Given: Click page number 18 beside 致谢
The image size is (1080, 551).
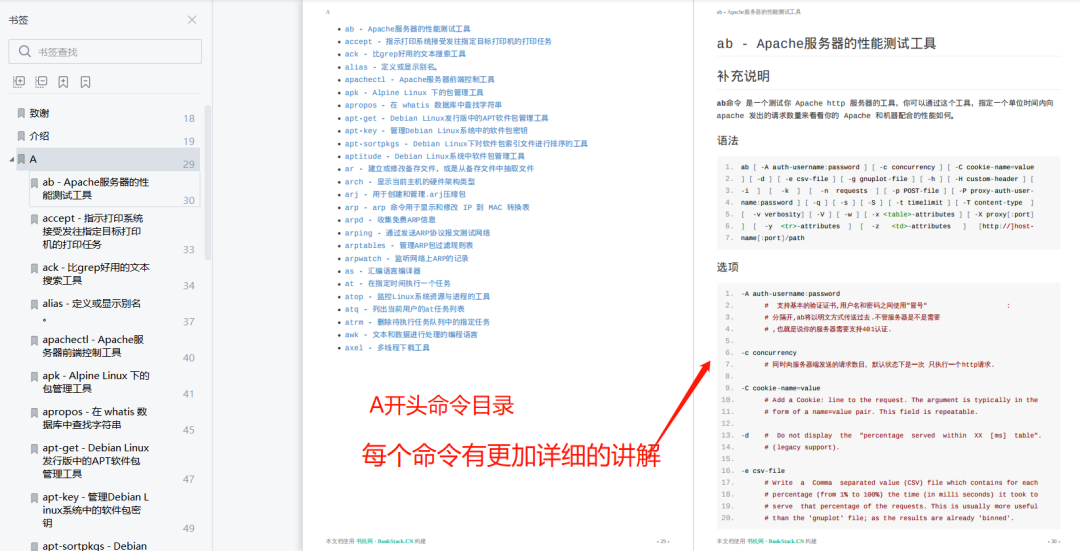Looking at the screenshot, I should pyautogui.click(x=189, y=118).
